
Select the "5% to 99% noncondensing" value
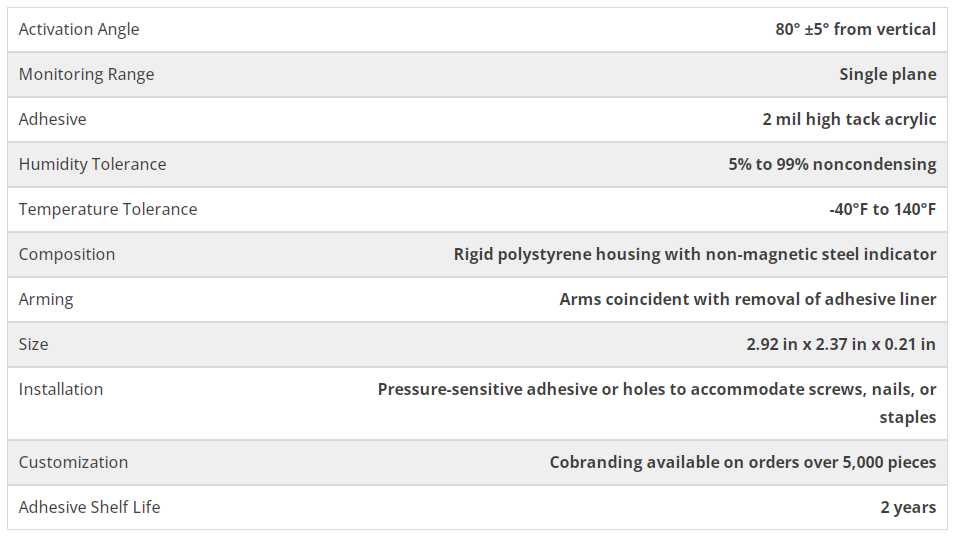coord(832,164)
